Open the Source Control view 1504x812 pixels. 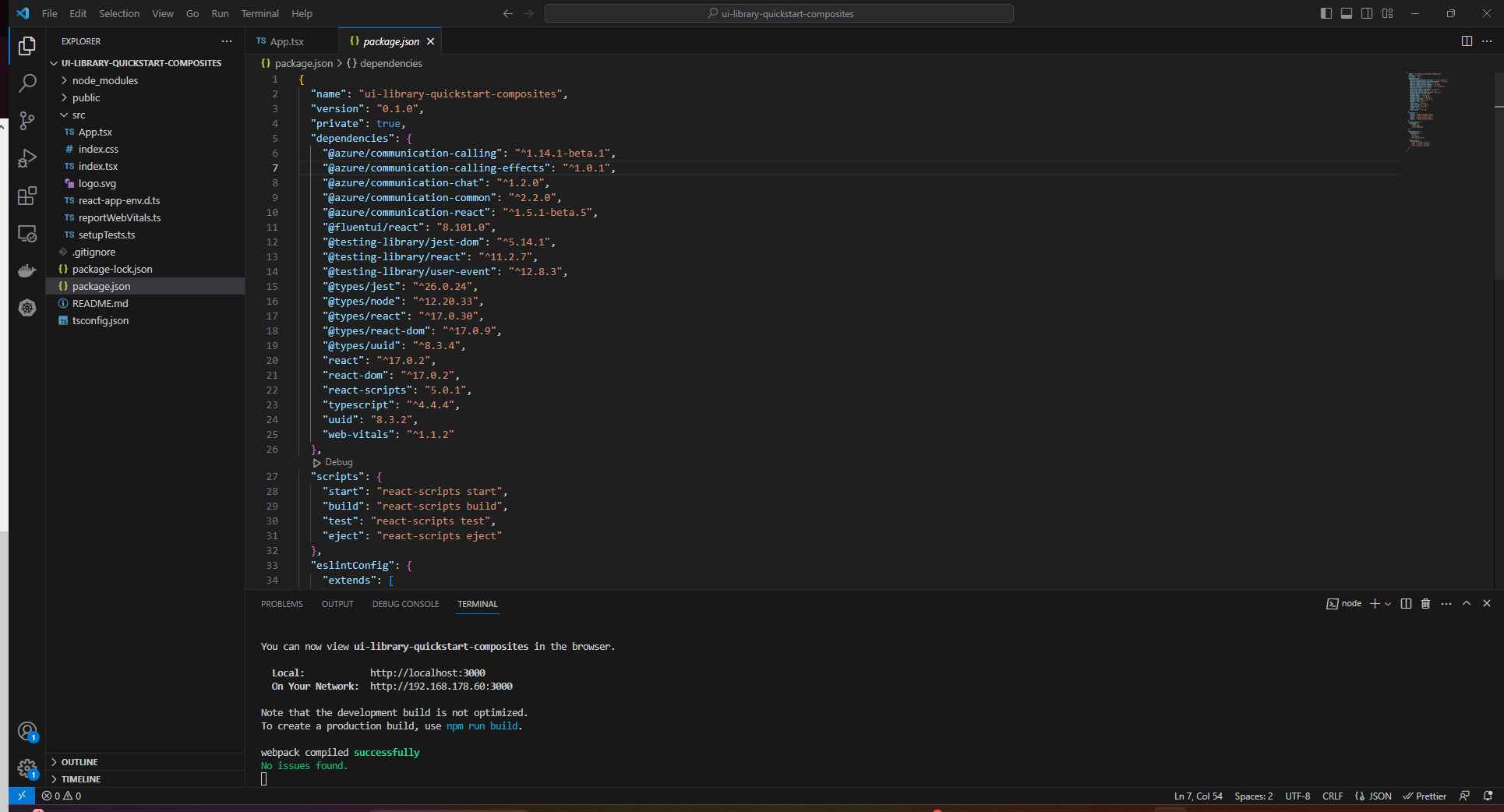coord(27,120)
